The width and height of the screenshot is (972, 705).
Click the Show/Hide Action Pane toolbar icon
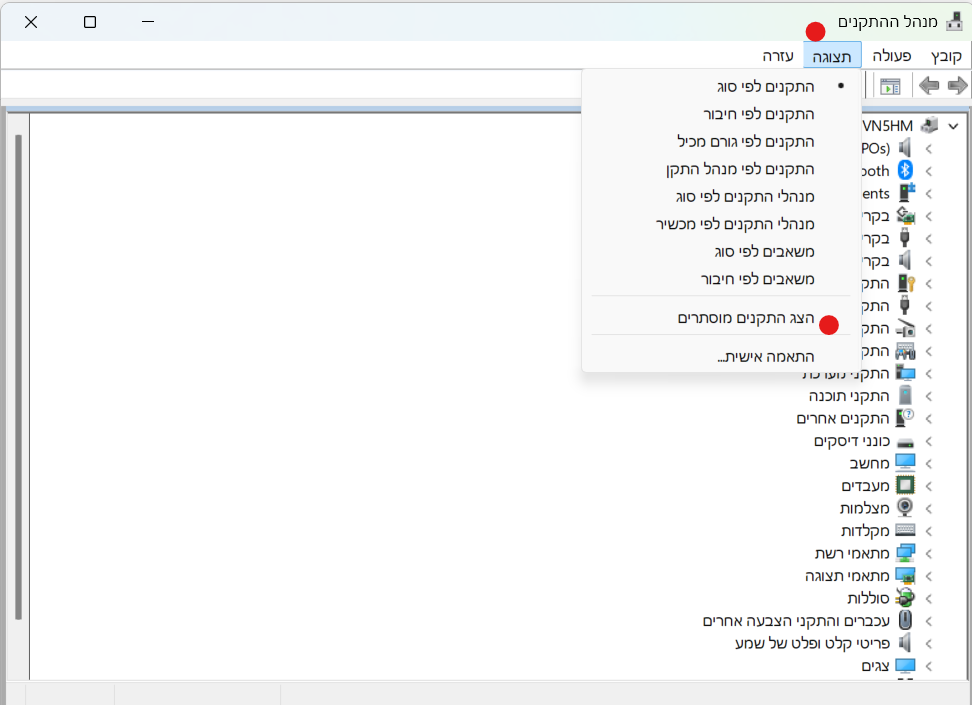[890, 86]
